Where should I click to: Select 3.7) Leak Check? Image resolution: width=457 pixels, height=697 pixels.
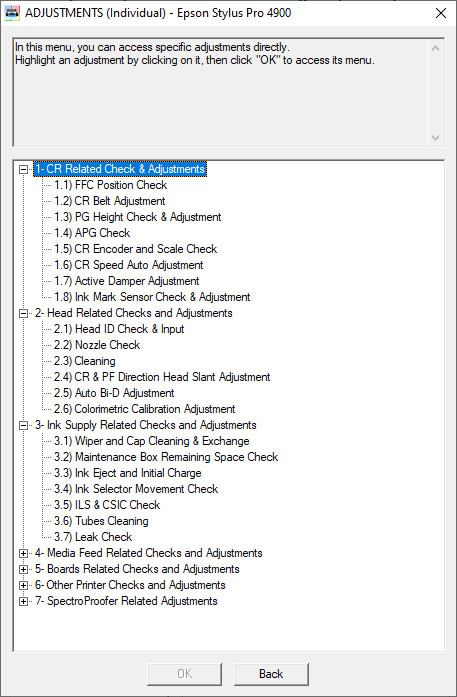(x=93, y=537)
